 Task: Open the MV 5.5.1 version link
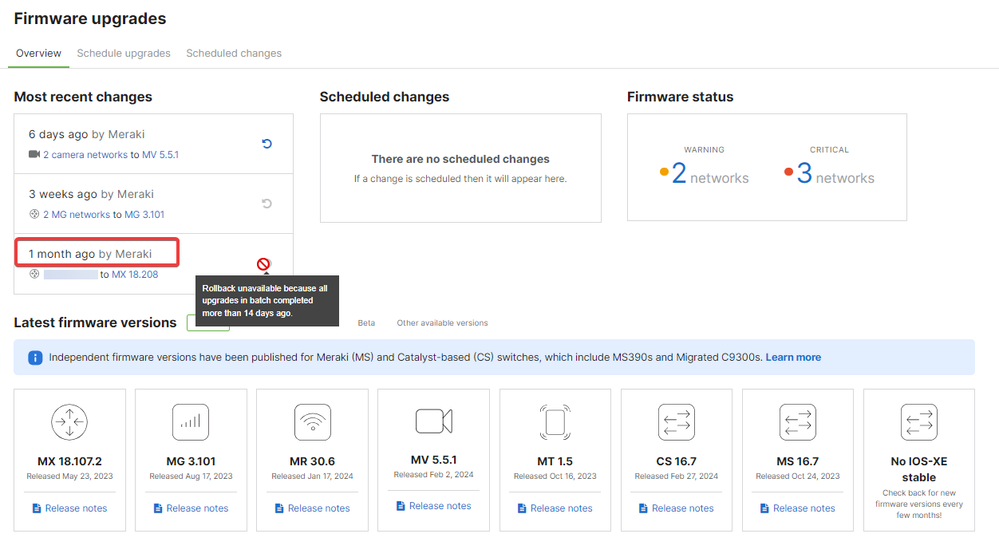tap(161, 155)
